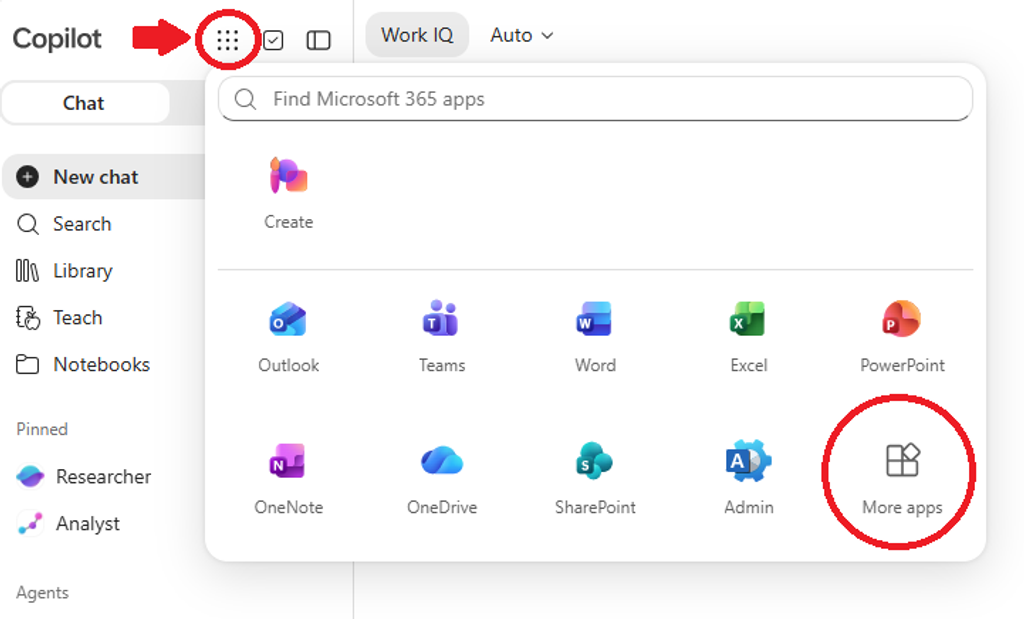Launch Teams from the app grid
The height and width of the screenshot is (619, 1024).
tap(442, 337)
